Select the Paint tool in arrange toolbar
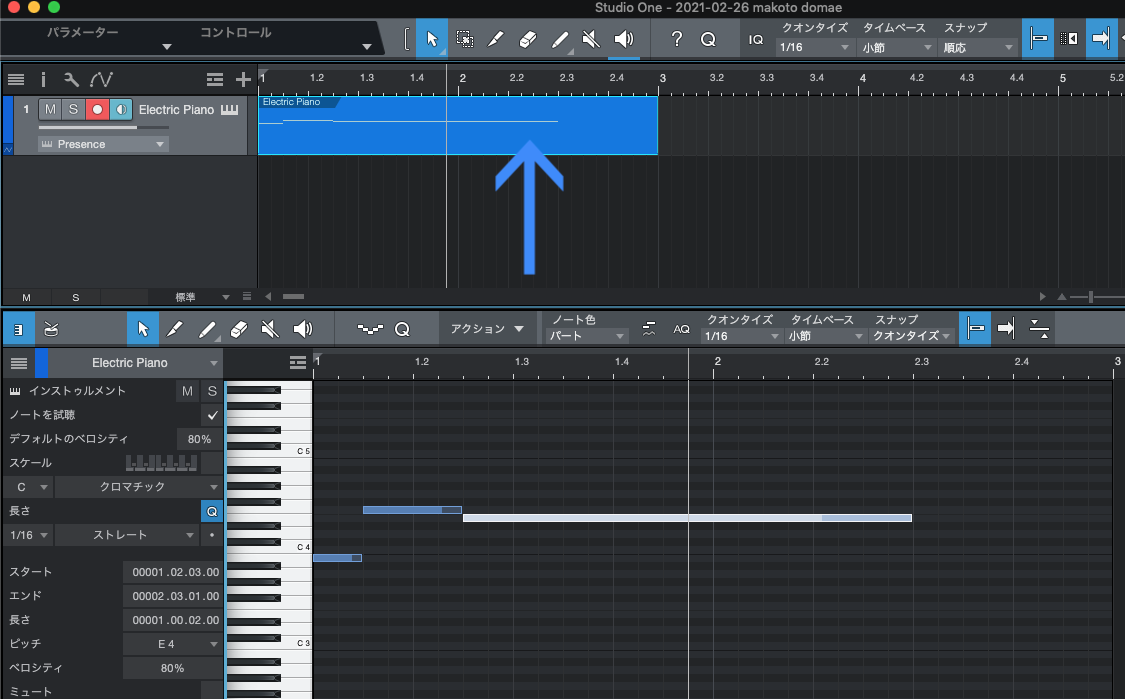Viewport: 1125px width, 699px height. 496,39
